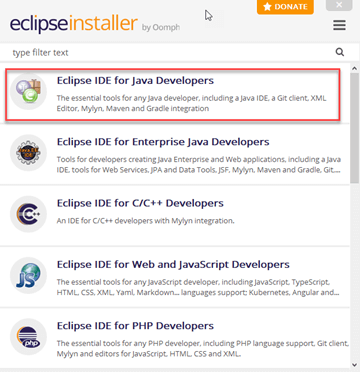Open the hamburger menu

pos(339,25)
